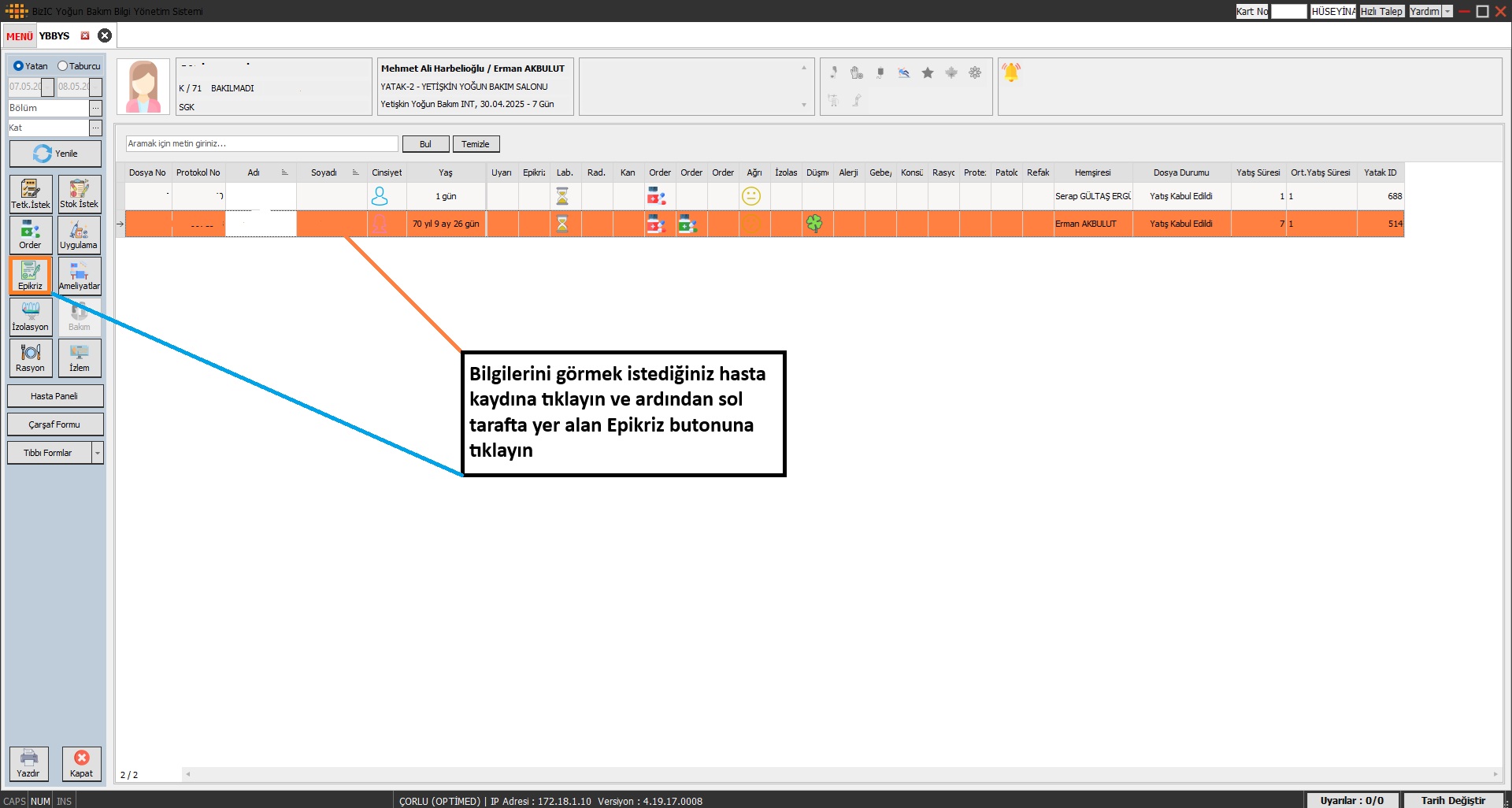The image size is (1512, 808).
Task: Switch to the YBBYS tab
Action: pos(54,36)
